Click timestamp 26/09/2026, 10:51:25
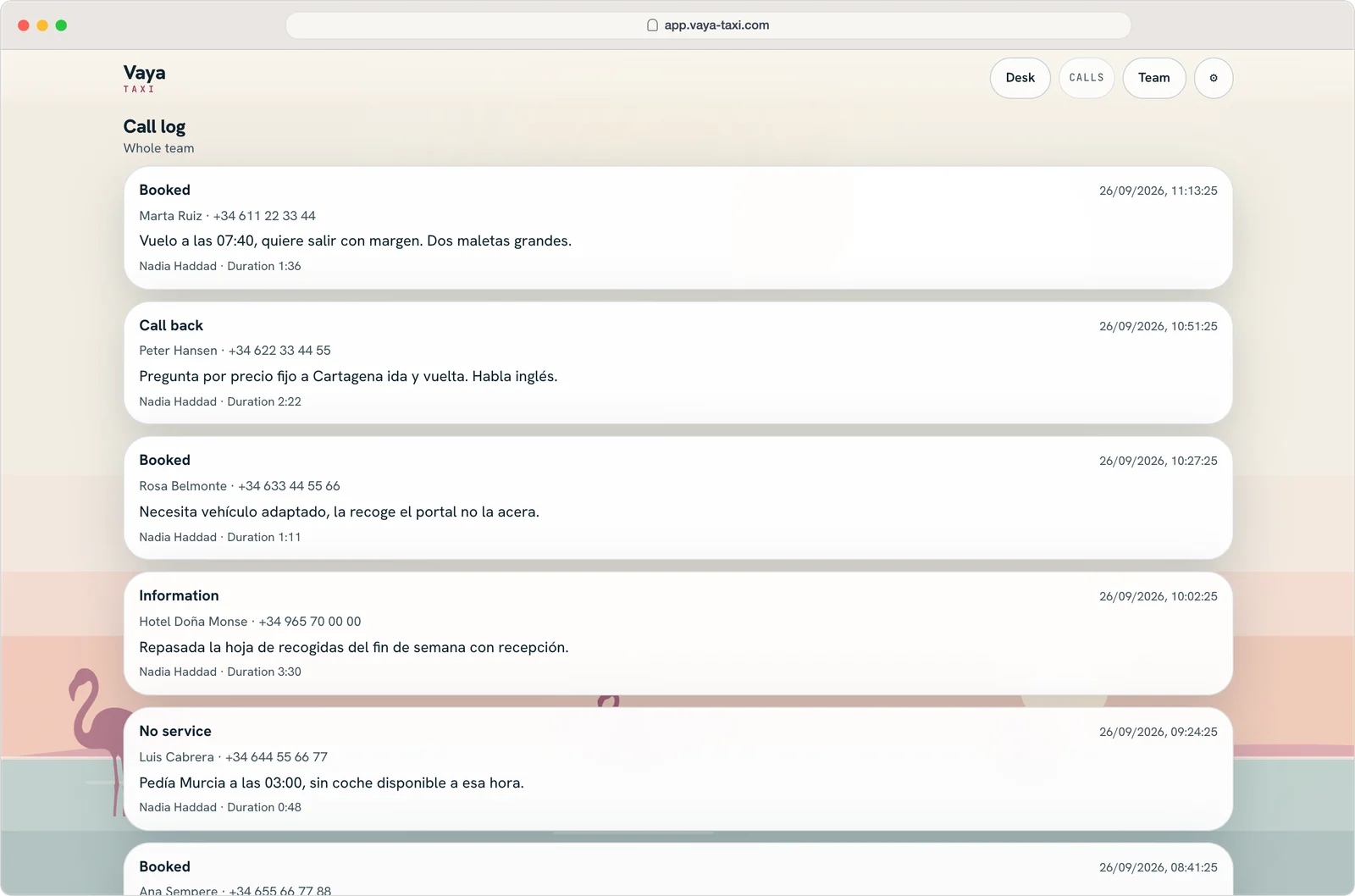The image size is (1355, 896). (1158, 326)
